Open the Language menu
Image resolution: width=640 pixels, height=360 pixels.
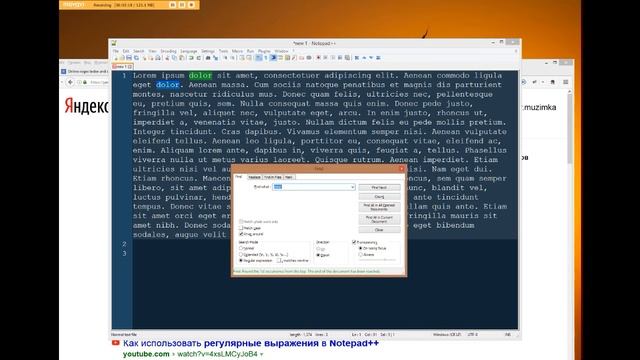189,51
